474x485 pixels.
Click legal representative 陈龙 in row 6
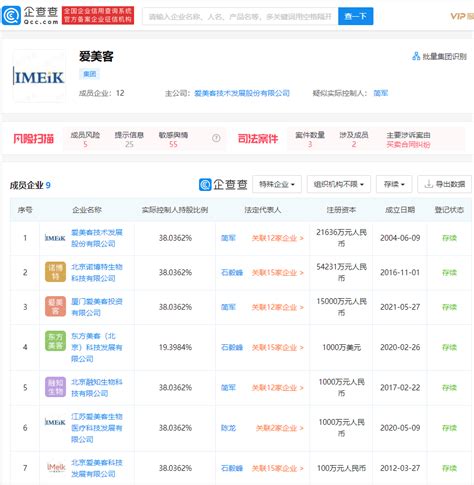click(228, 428)
